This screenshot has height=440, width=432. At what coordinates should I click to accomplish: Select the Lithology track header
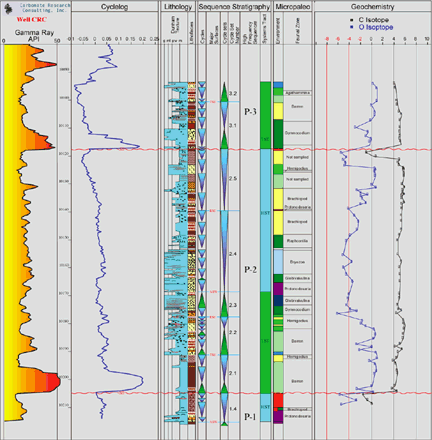point(178,7)
